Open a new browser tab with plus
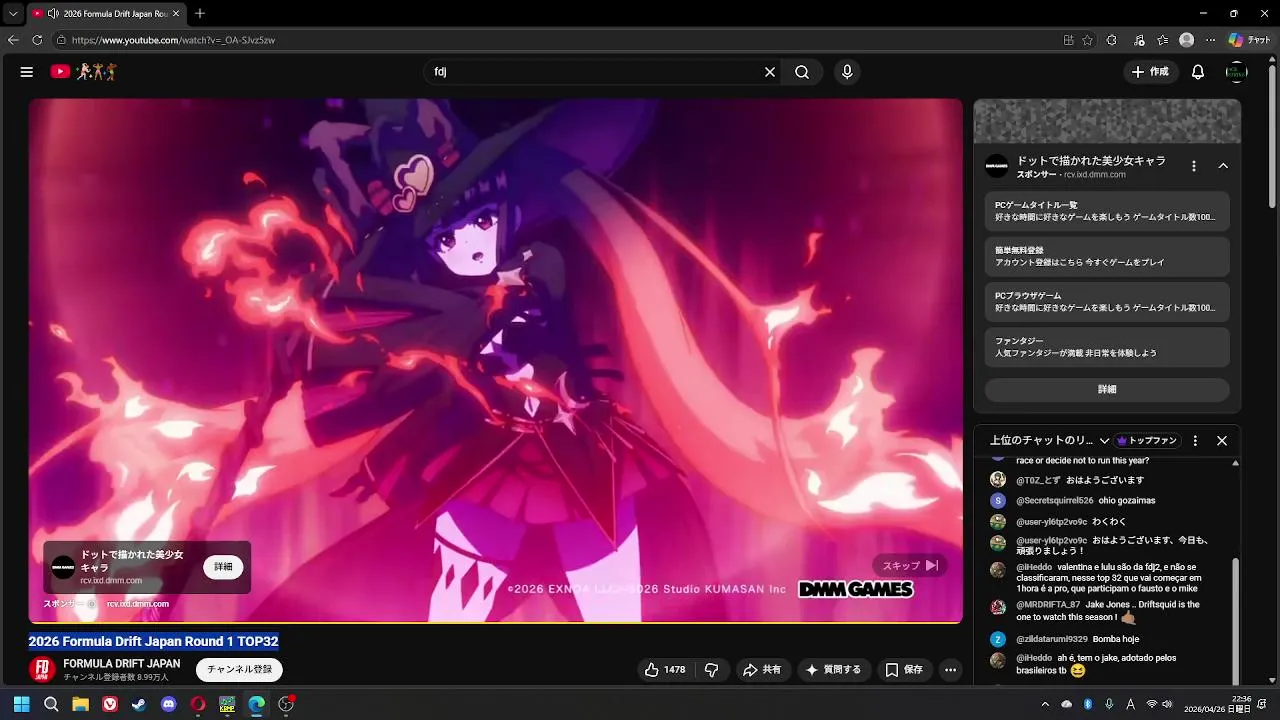 200,13
